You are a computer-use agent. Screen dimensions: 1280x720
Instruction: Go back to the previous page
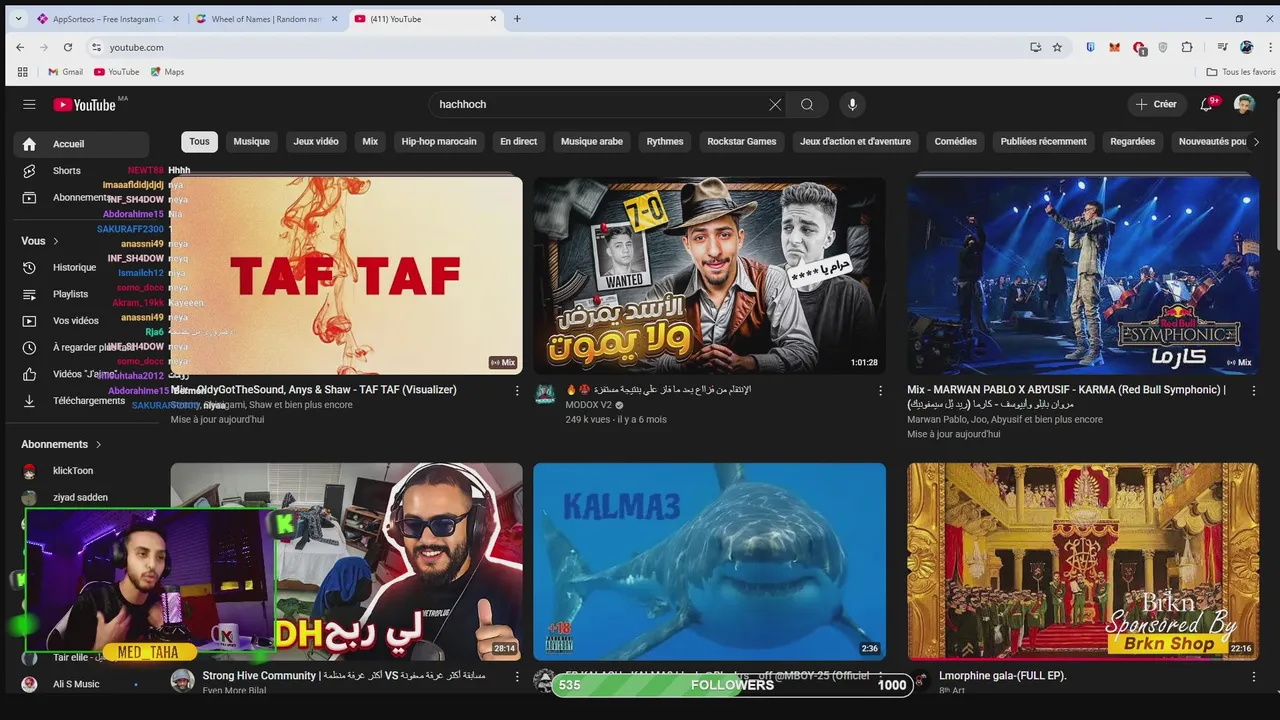coord(20,47)
